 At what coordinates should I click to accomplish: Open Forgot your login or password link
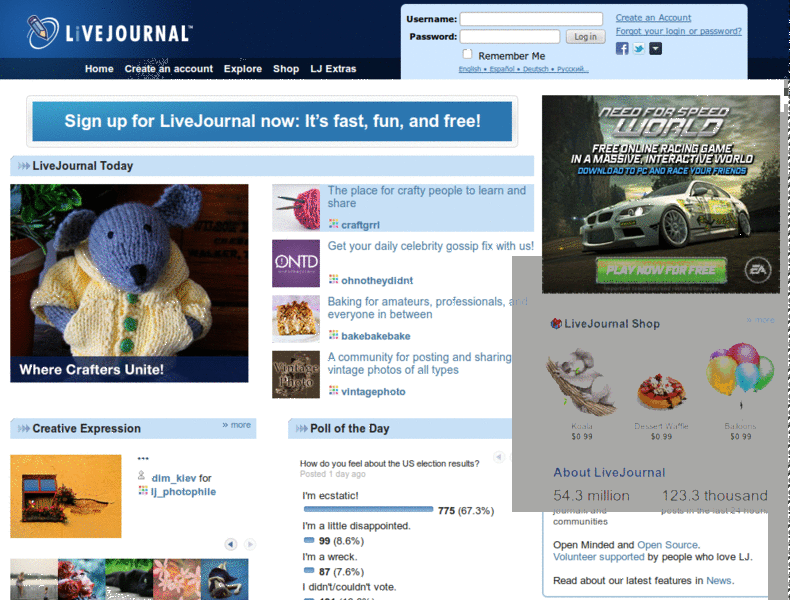(679, 31)
